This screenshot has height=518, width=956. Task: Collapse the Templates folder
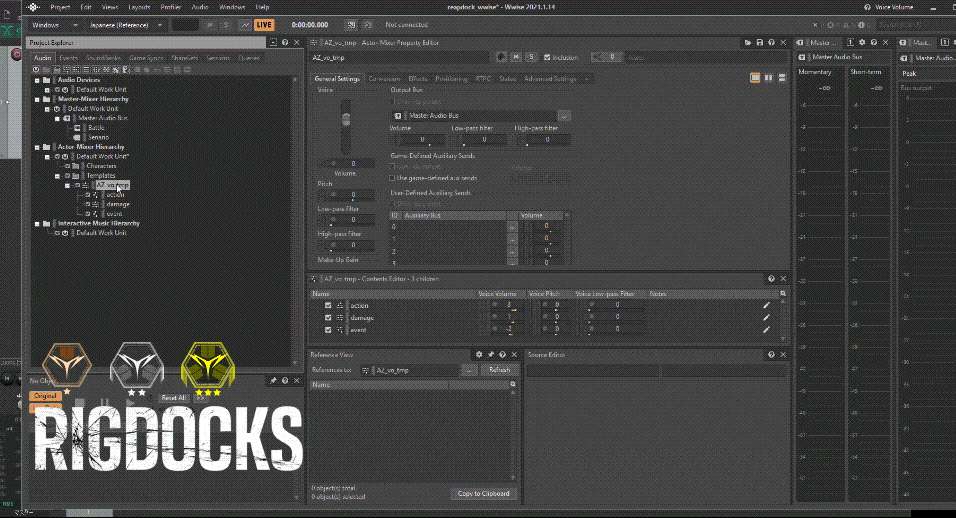tap(57, 176)
